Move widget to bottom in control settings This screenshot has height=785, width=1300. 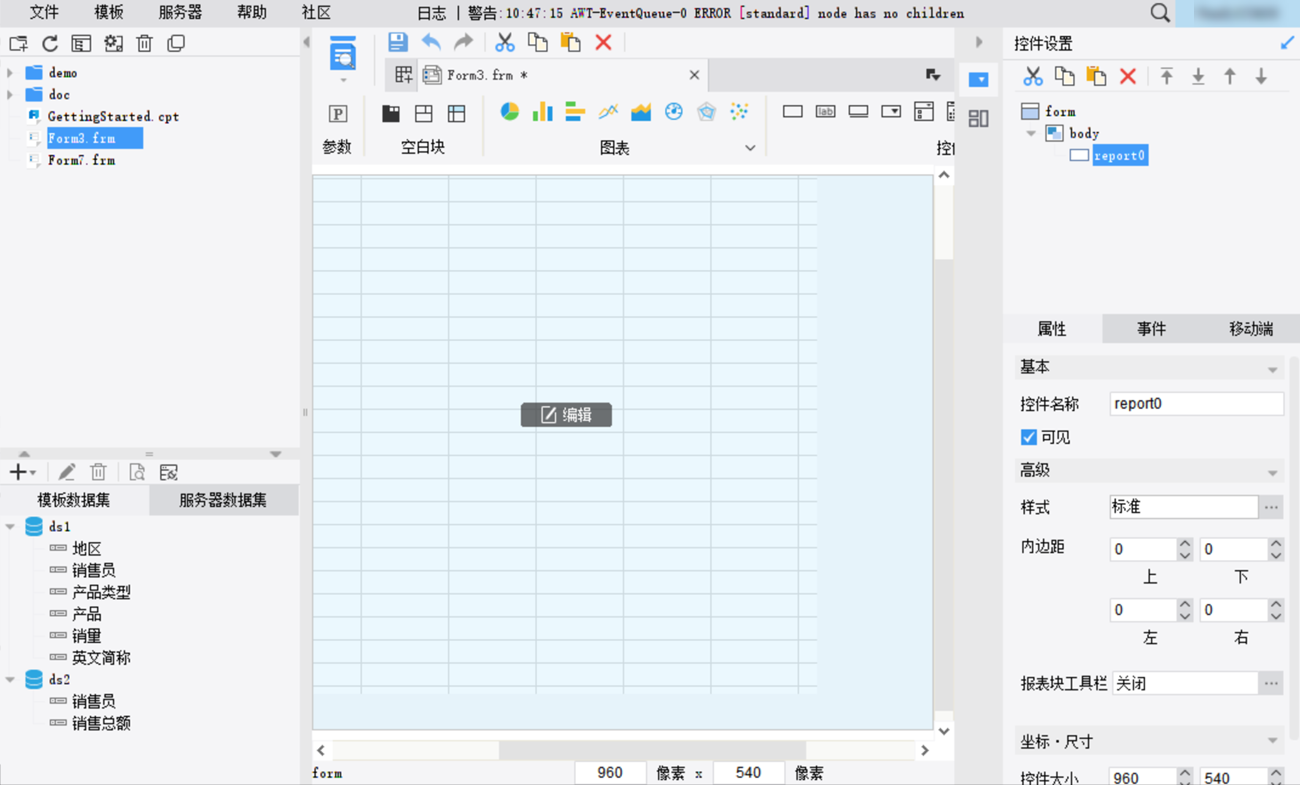pos(1198,77)
